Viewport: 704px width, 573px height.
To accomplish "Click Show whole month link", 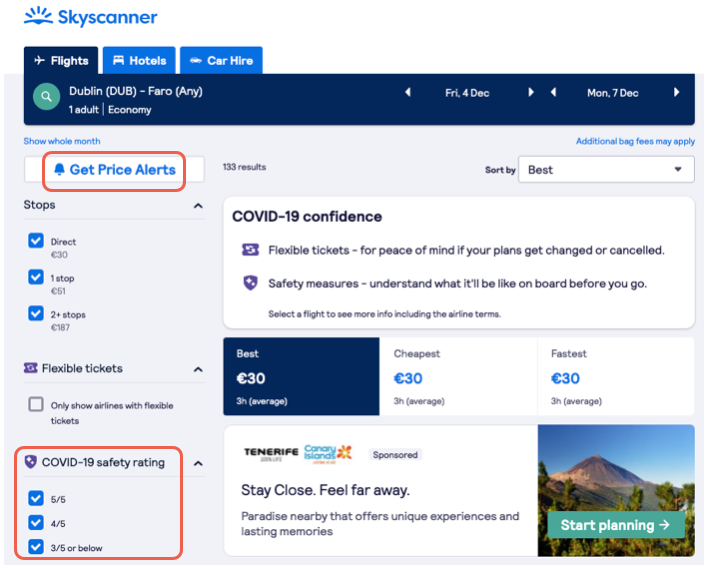I will click(x=62, y=141).
